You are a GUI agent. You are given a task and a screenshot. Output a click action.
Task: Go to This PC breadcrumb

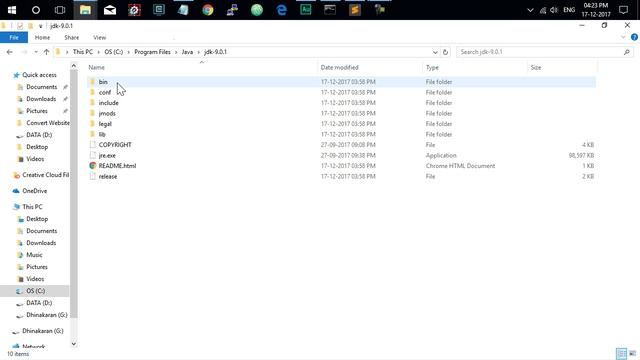[83, 52]
